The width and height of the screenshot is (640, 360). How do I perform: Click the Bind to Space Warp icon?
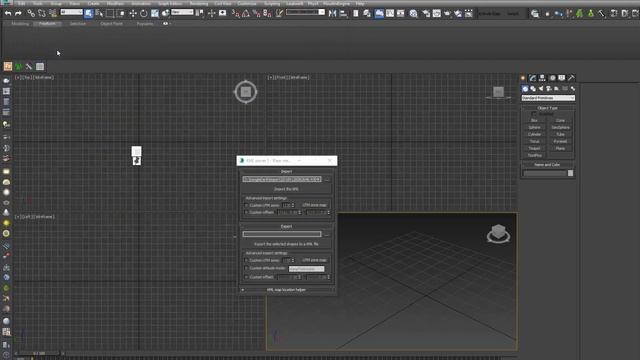(53, 13)
